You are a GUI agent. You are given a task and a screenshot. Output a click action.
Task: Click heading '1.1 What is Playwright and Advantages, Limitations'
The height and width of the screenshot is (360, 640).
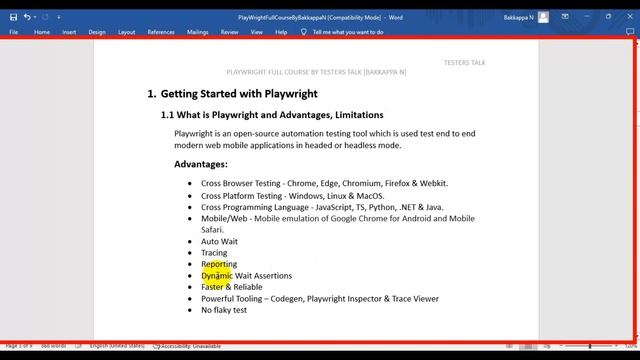pos(272,115)
